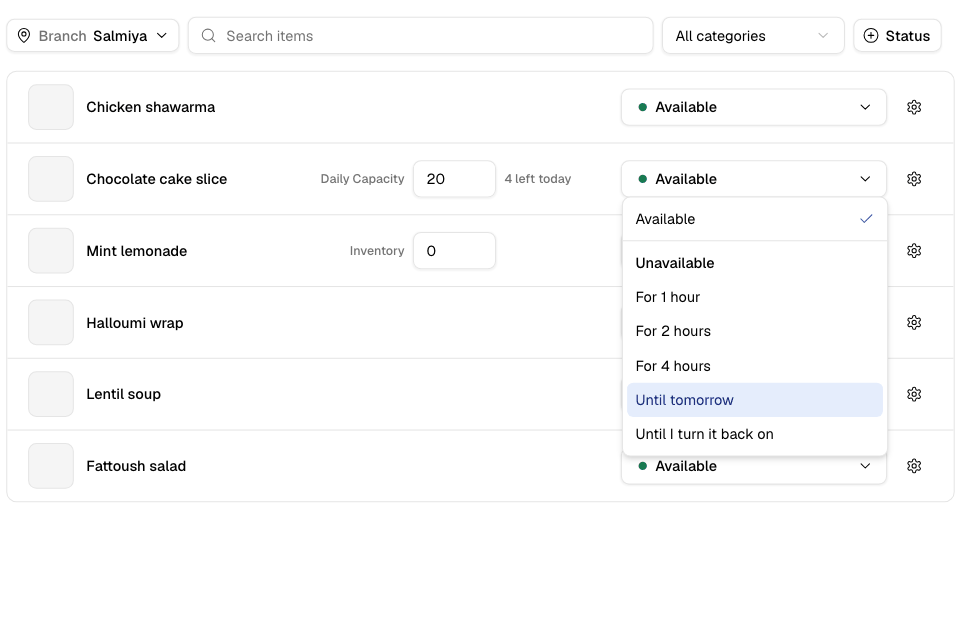Viewport: 960px width, 640px height.
Task: Open settings gear for Lentil soup
Action: [x=913, y=394]
